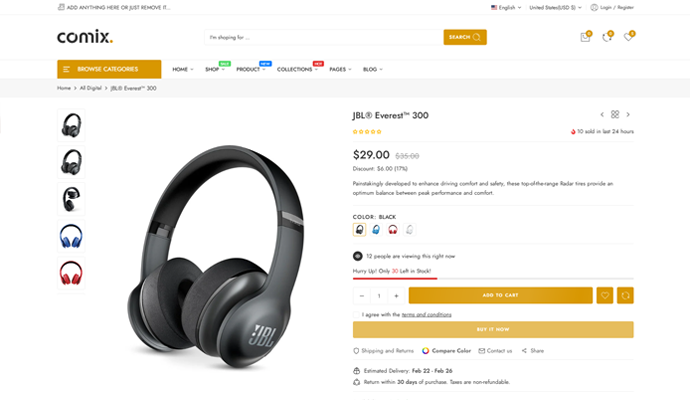This screenshot has width=690, height=400.
Task: Add product to wishlist with heart button
Action: (x=604, y=295)
